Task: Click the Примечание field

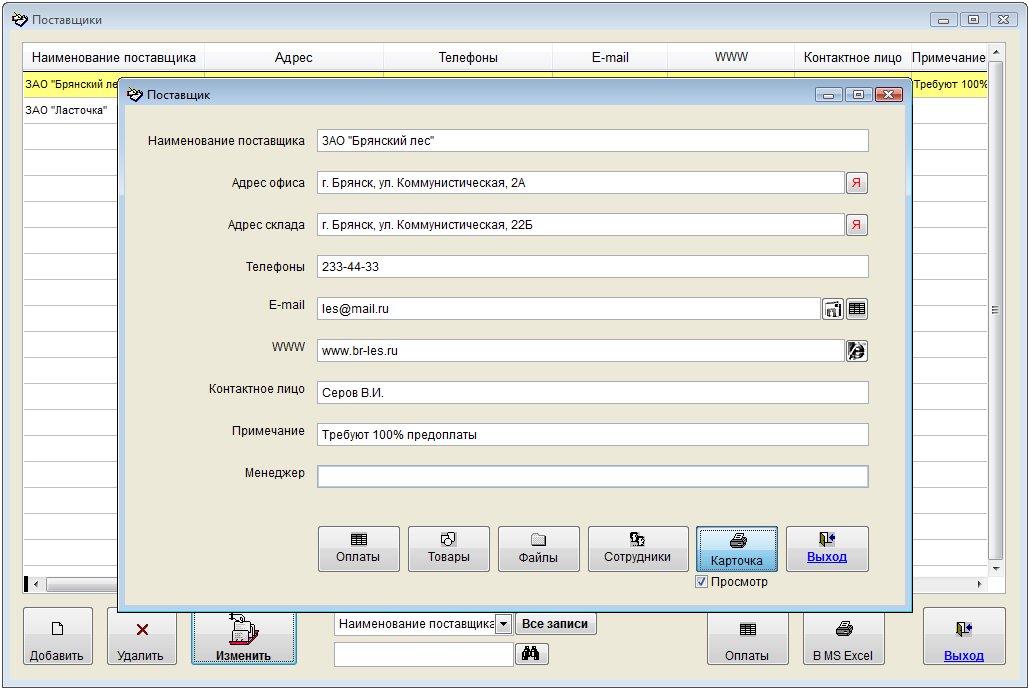Action: click(593, 435)
